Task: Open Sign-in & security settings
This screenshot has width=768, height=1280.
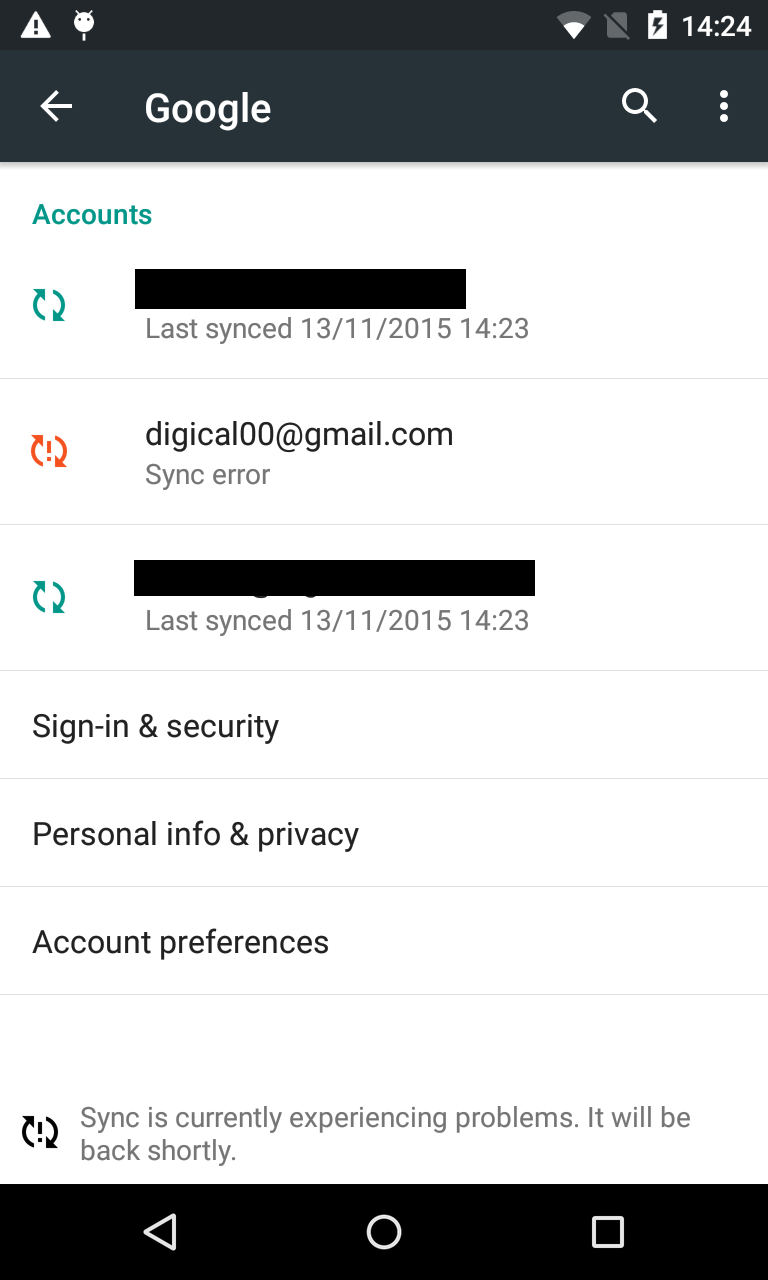Action: pyautogui.click(x=156, y=726)
